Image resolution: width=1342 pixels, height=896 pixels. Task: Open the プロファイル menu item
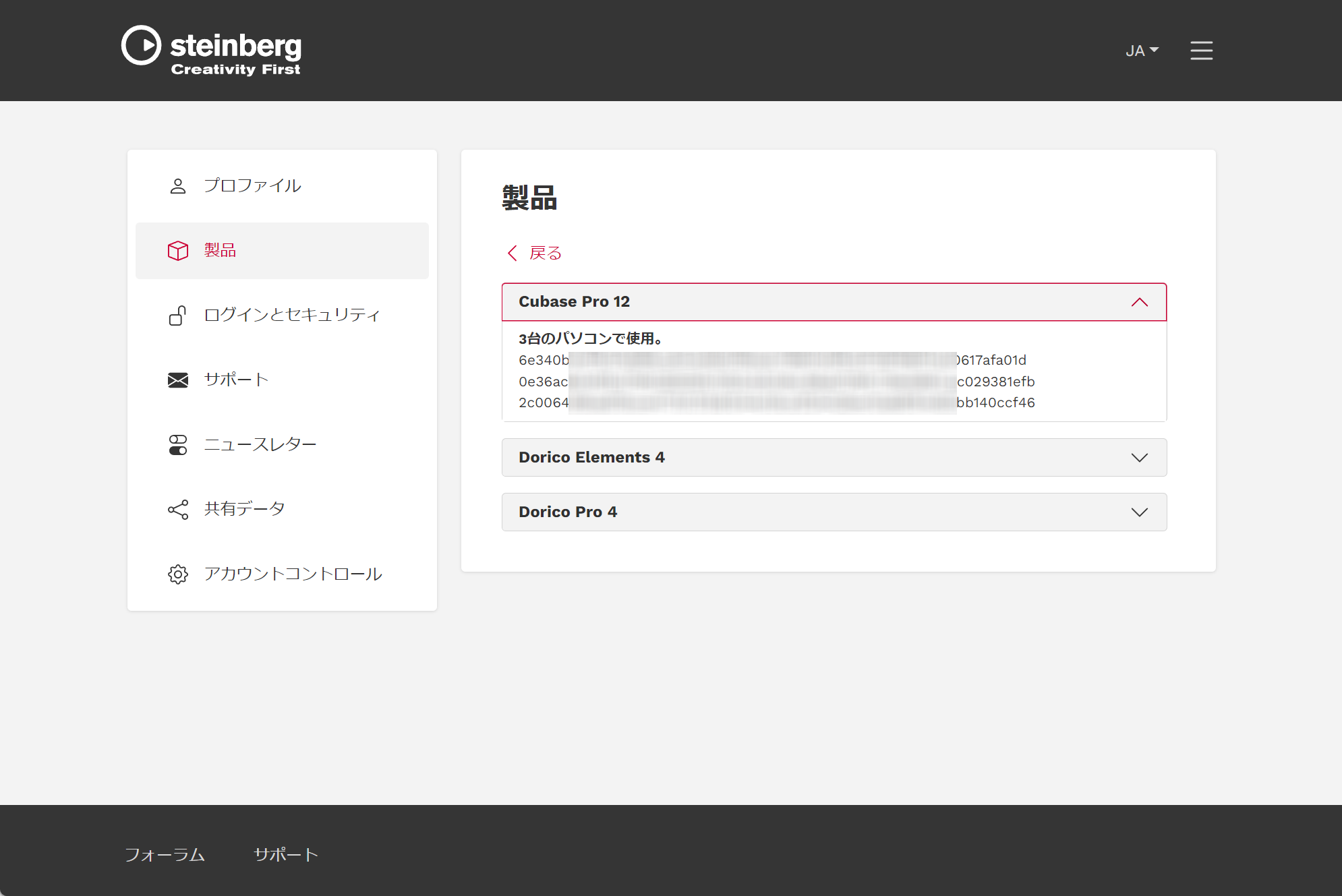tap(282, 186)
